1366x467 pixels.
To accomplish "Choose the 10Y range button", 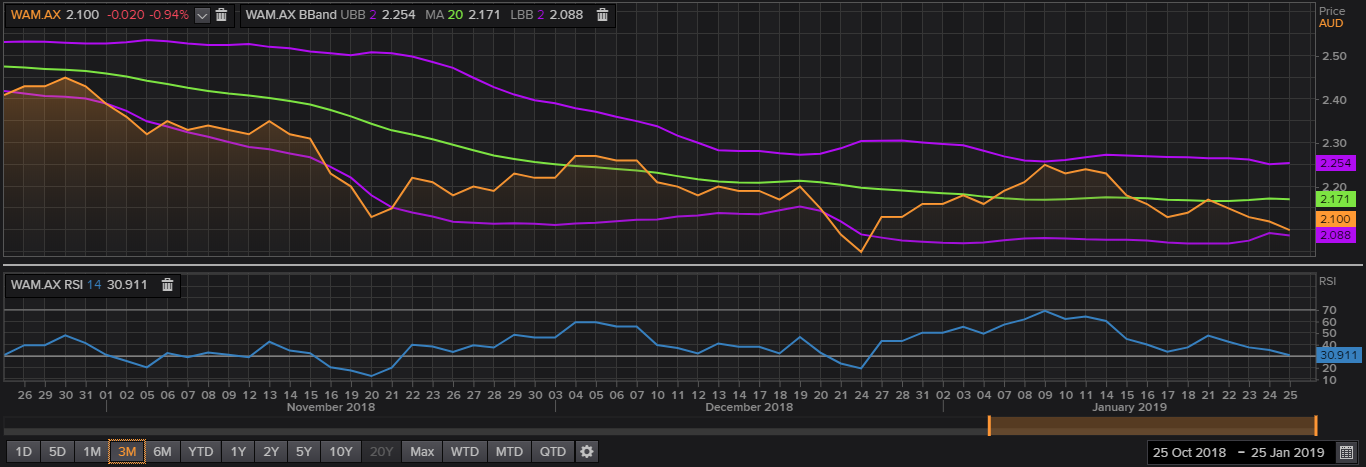I will (x=341, y=452).
